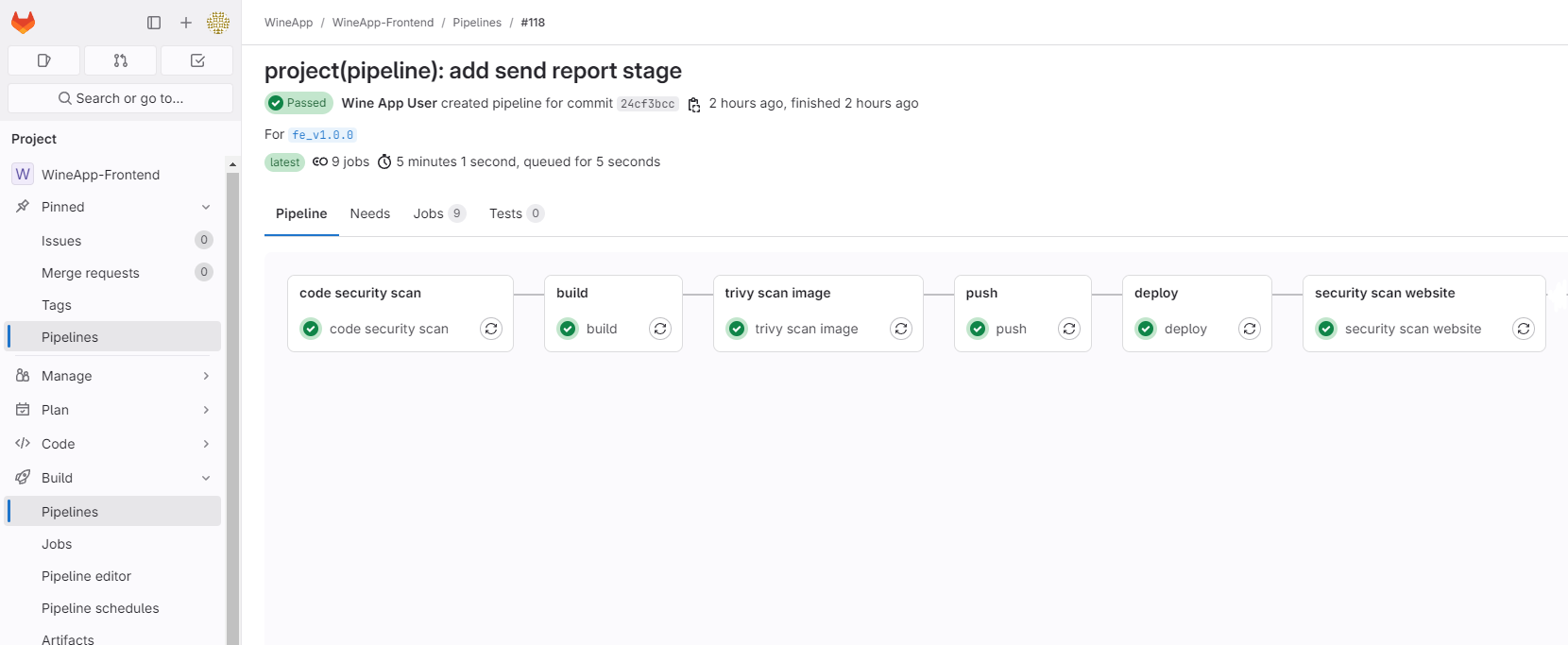Image resolution: width=1568 pixels, height=645 pixels.
Task: Retry the code security scan job
Action: pyautogui.click(x=491, y=329)
